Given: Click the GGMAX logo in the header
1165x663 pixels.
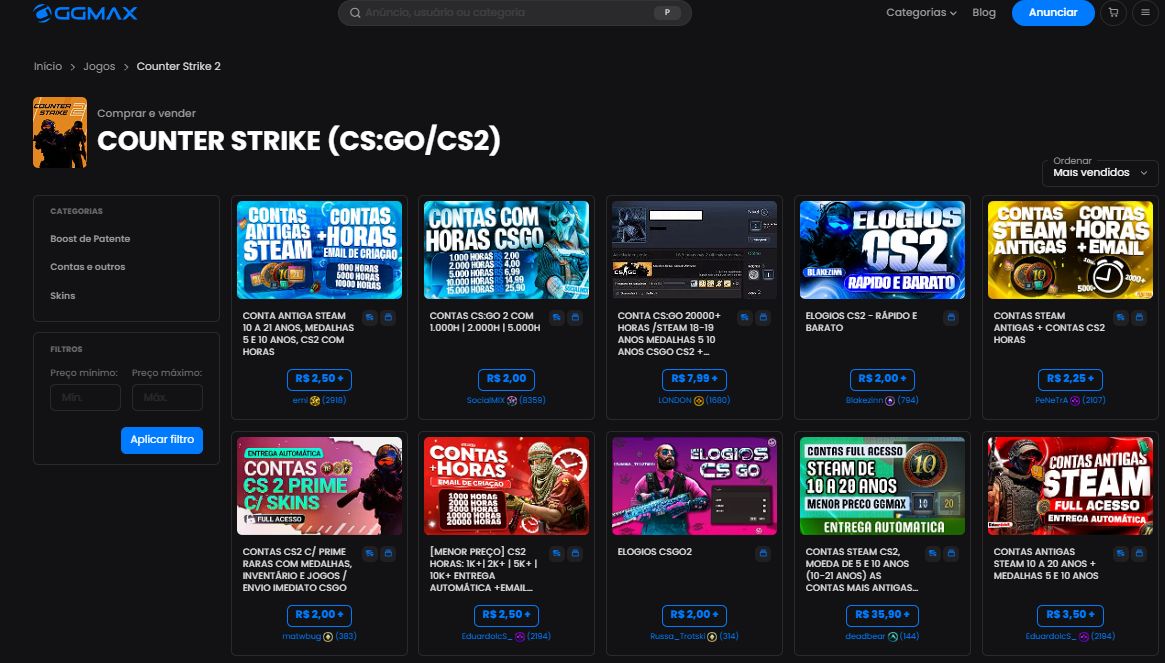Looking at the screenshot, I should (85, 13).
